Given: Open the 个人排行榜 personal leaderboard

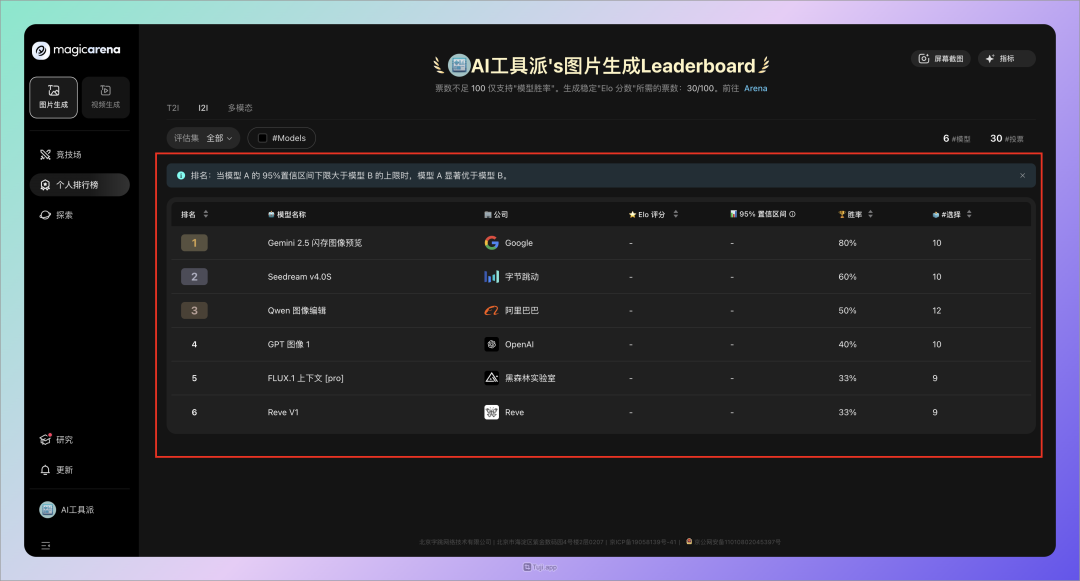Looking at the screenshot, I should (79, 184).
